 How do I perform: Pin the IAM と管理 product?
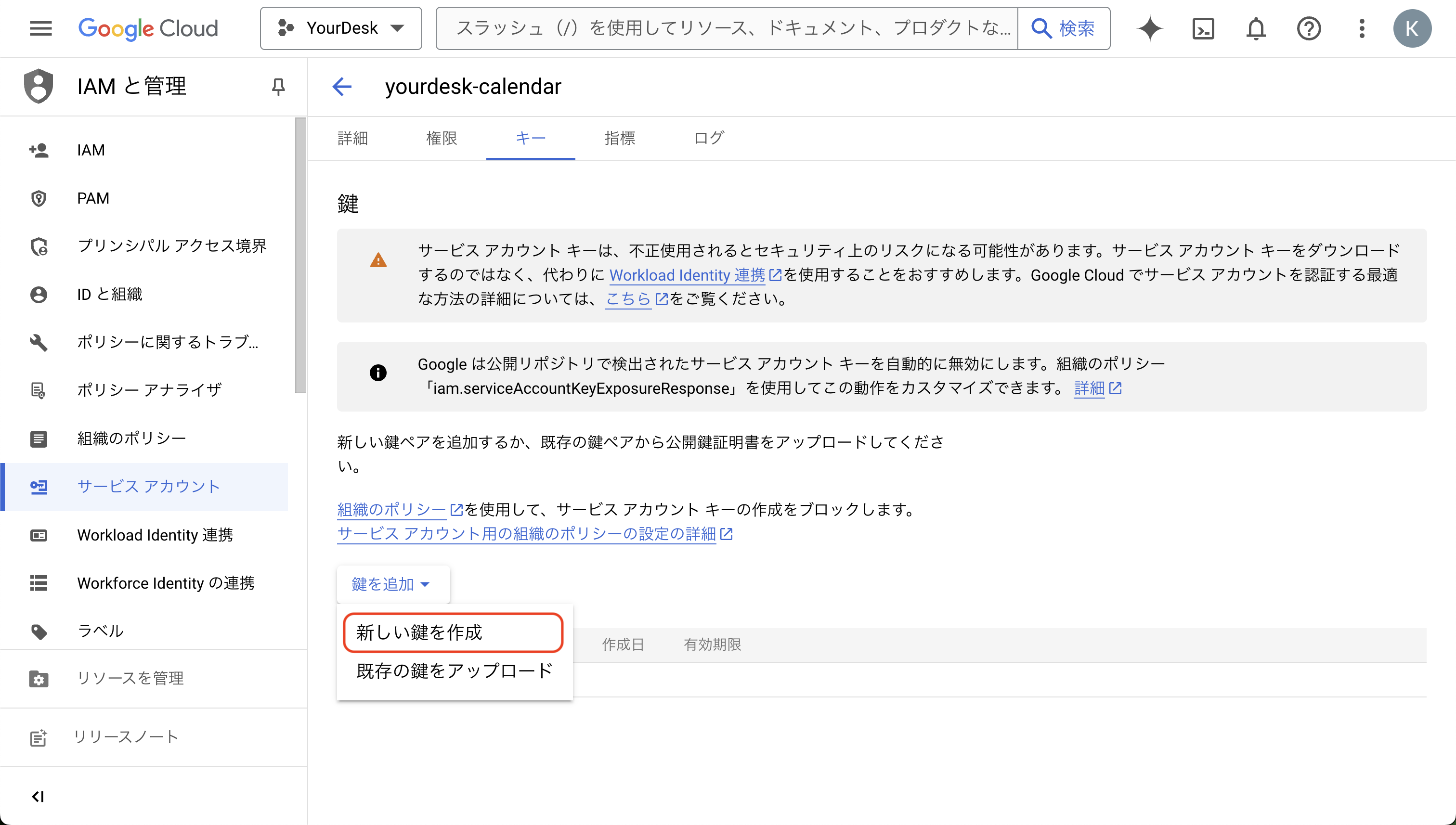point(278,87)
